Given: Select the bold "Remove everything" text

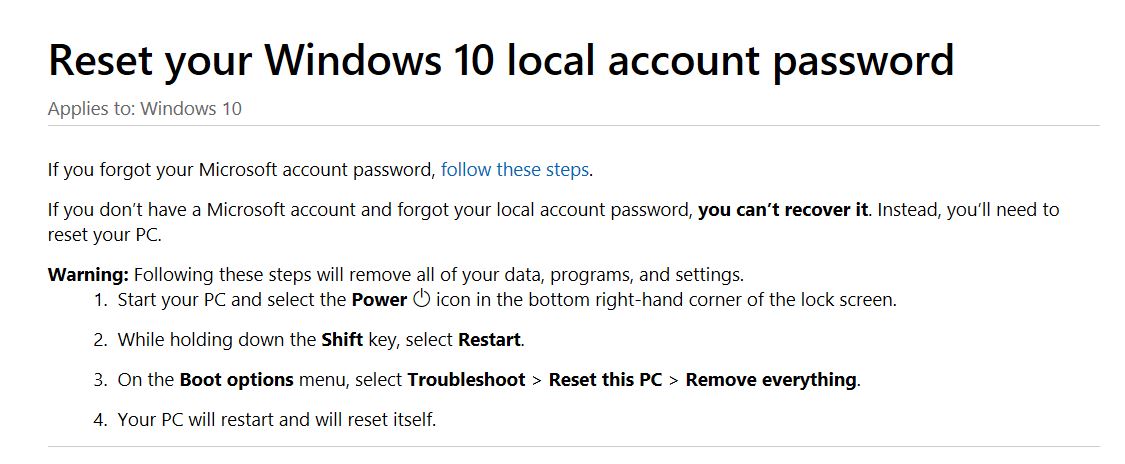Looking at the screenshot, I should point(771,379).
